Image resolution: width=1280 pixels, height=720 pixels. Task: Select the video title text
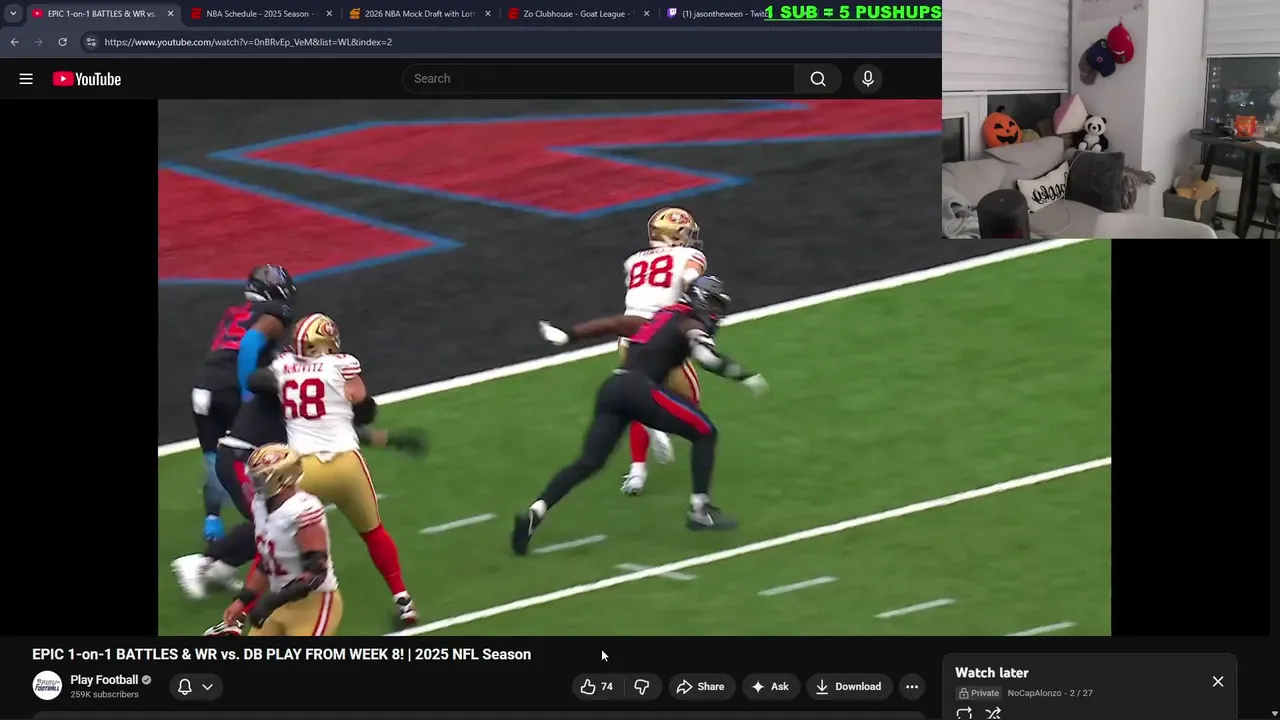point(281,654)
